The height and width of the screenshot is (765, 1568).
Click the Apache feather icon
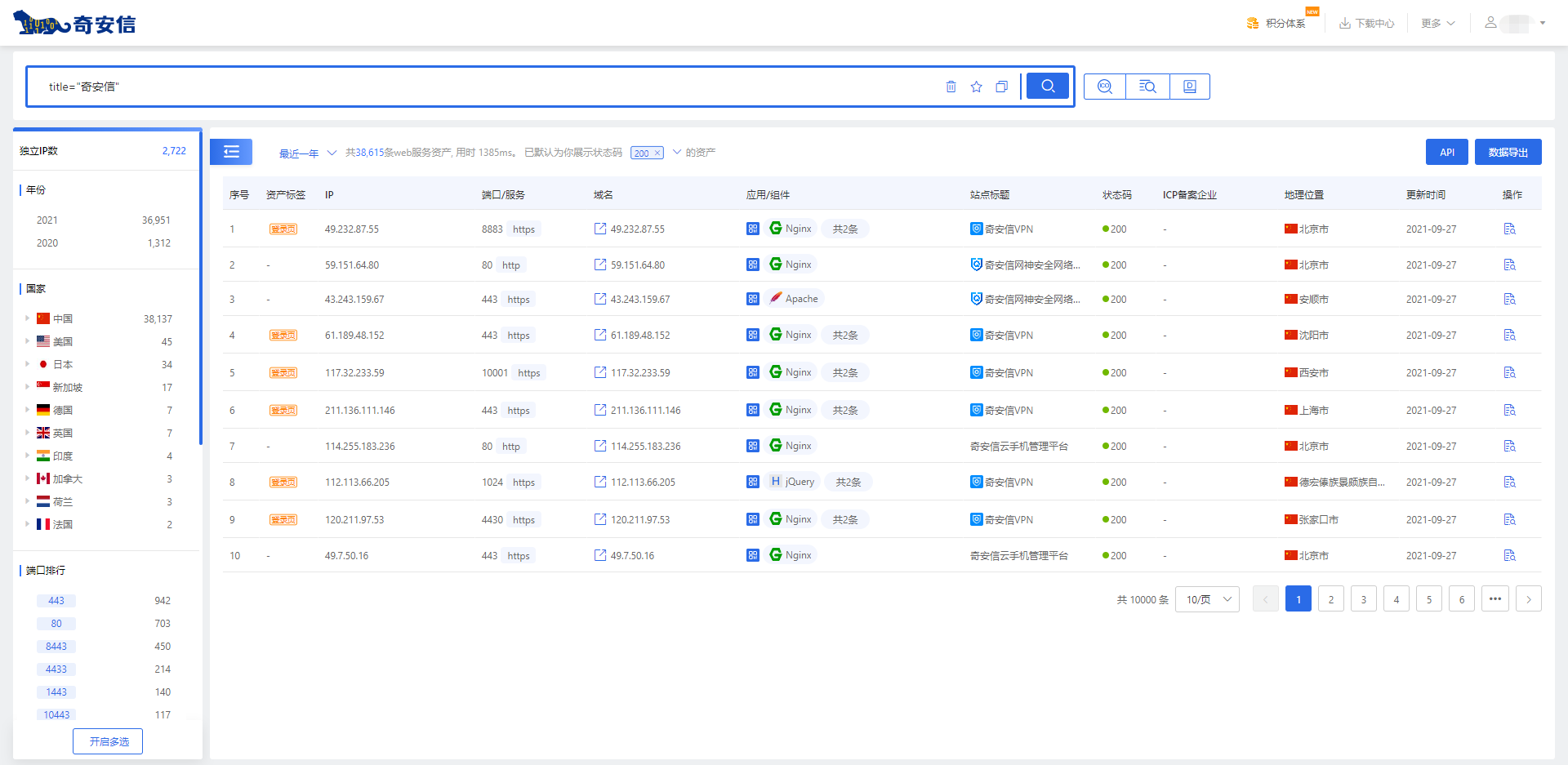pyautogui.click(x=776, y=298)
